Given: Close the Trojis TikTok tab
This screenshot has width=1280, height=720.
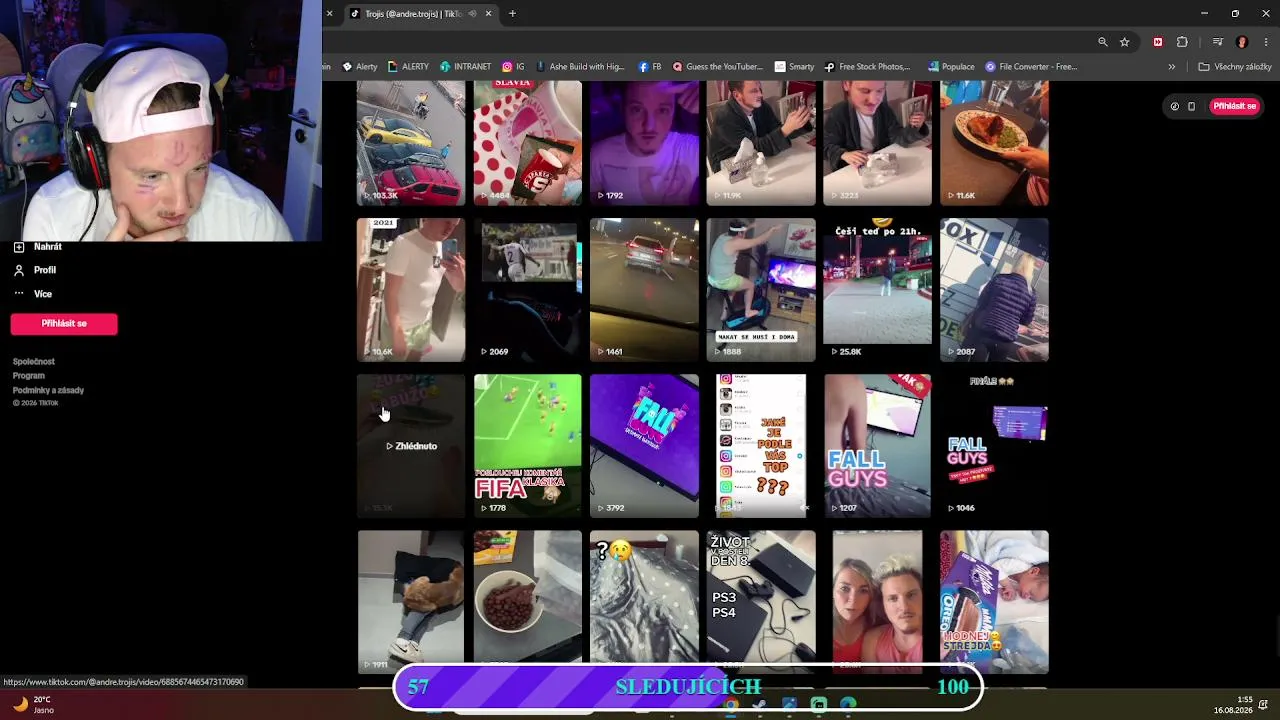Looking at the screenshot, I should [x=489, y=14].
